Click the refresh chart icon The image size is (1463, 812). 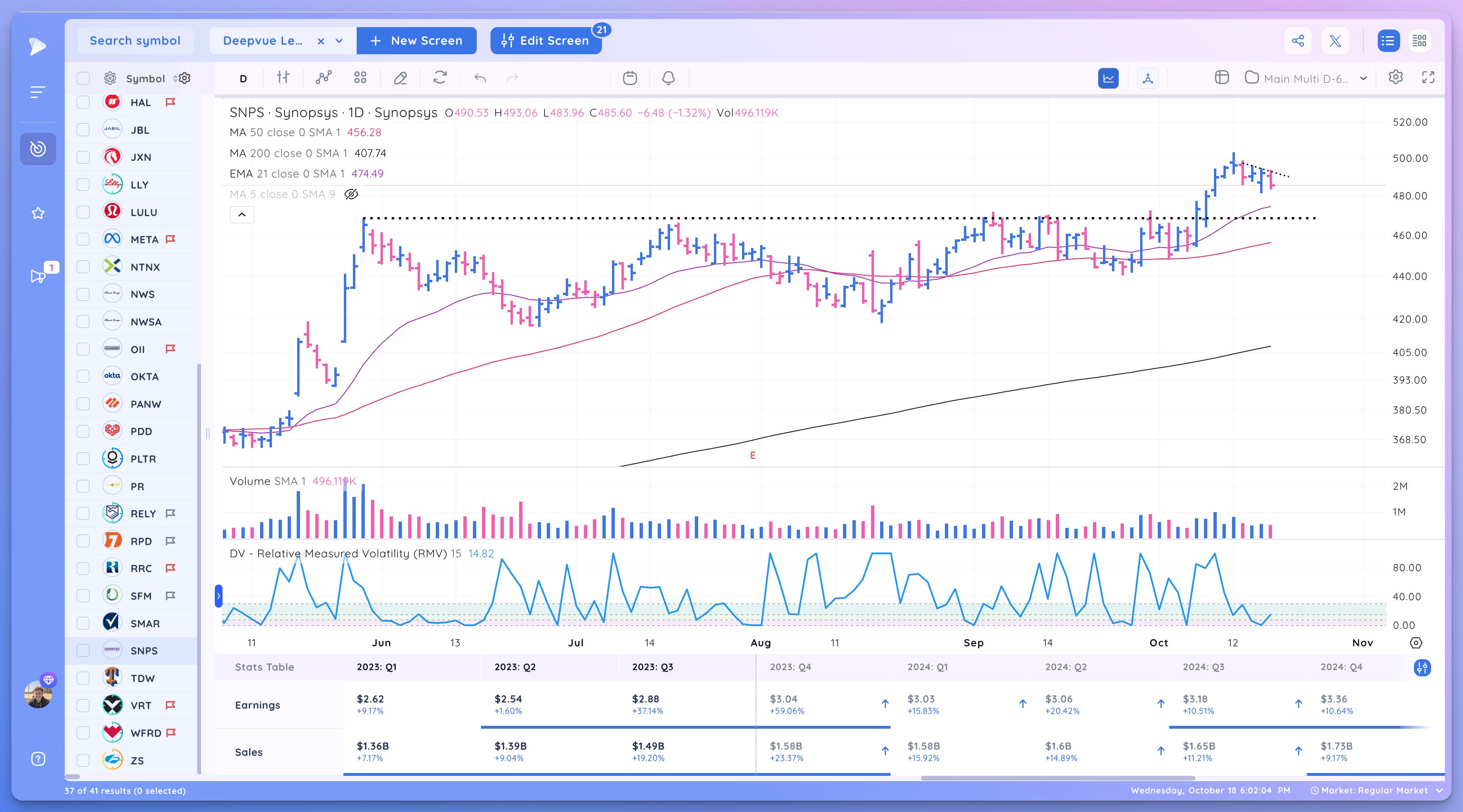point(440,78)
